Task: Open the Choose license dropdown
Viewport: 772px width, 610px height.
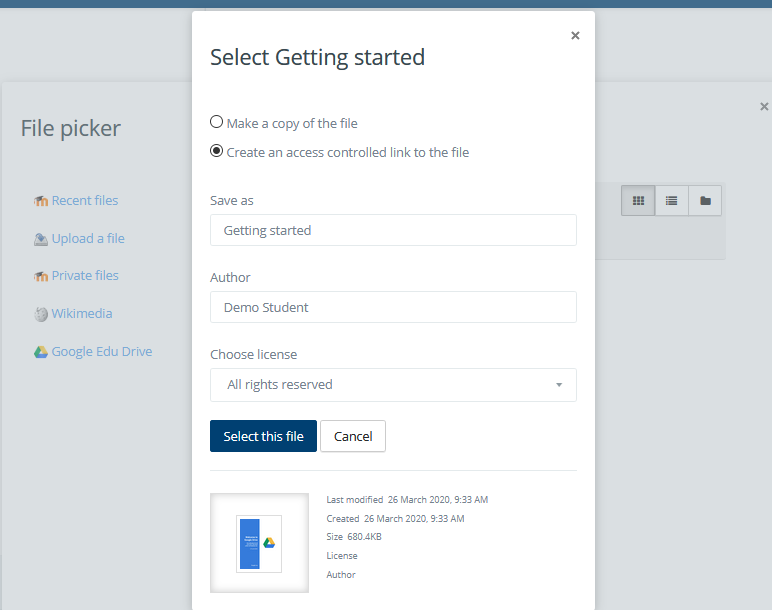Action: point(393,385)
